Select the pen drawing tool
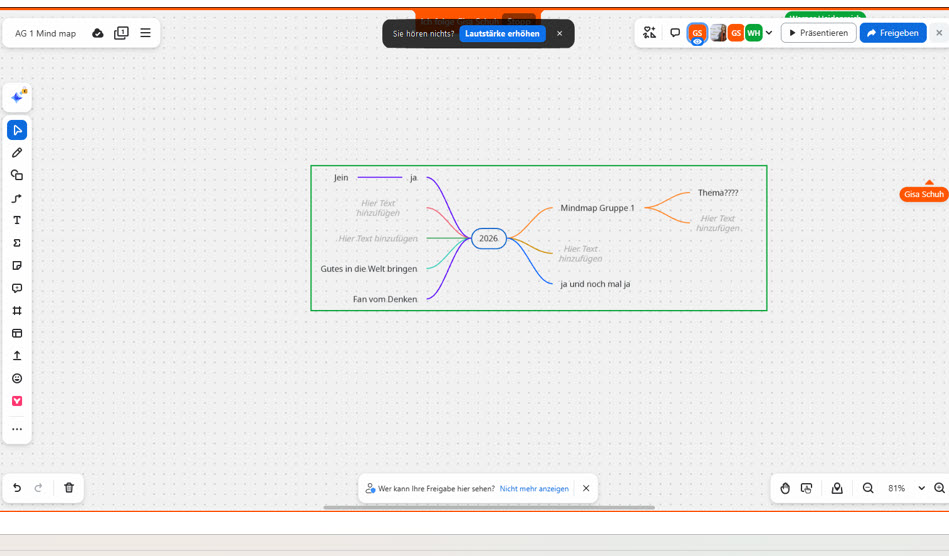 17,153
